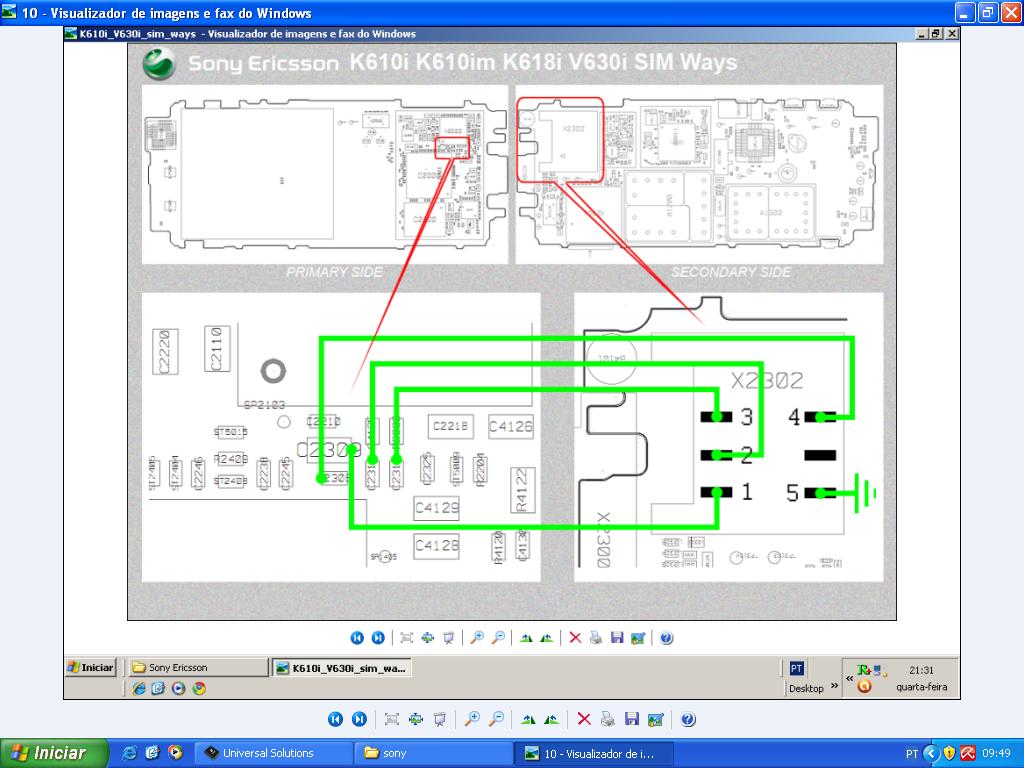
Task: Rotate image counterclockwise in bottom viewer toolbar
Action: [x=551, y=719]
